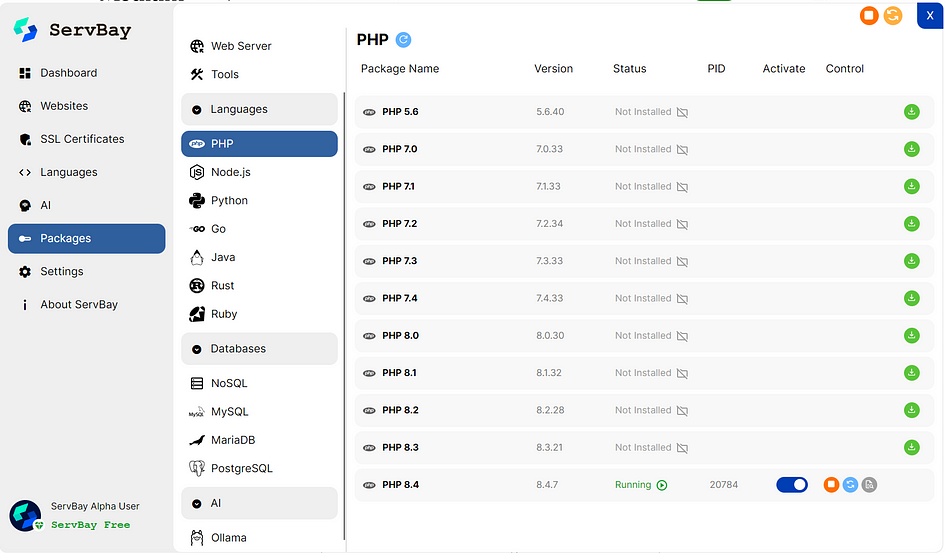
Task: Select Packages in the sidebar
Action: 86,239
